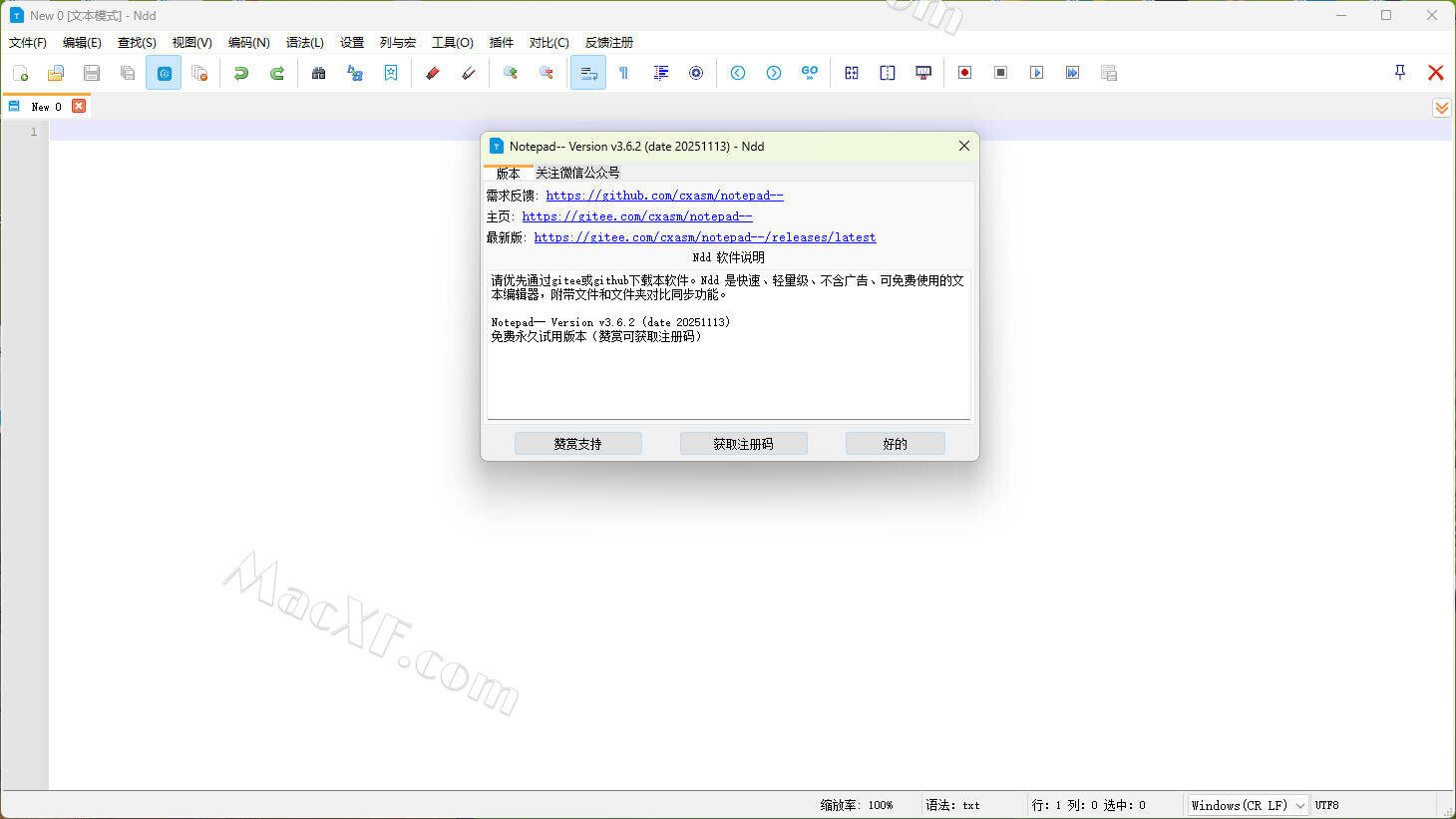Click the 获取注册码 button
The height and width of the screenshot is (819, 1456).
pos(743,444)
